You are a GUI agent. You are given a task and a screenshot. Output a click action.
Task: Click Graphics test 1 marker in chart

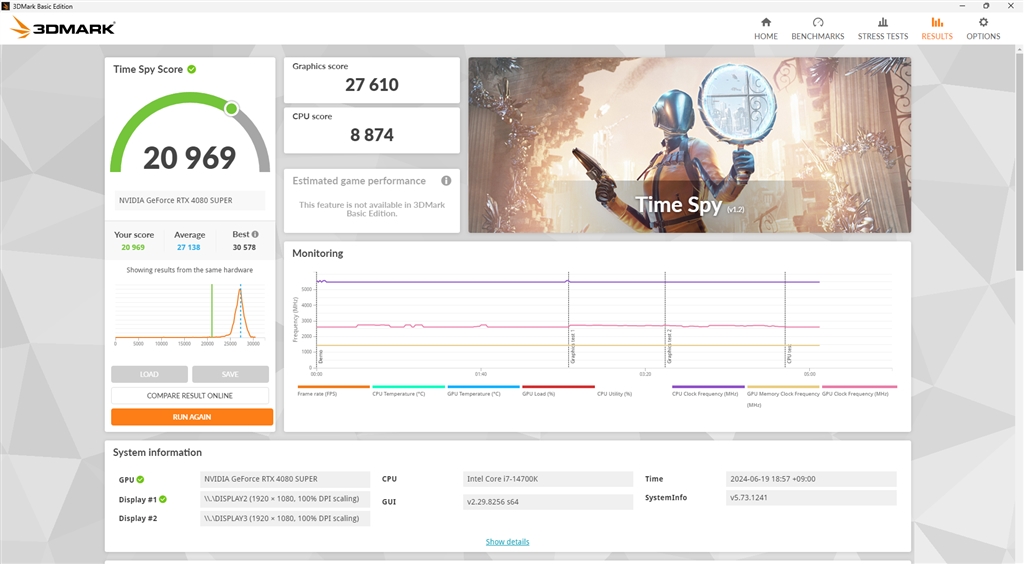(x=569, y=320)
